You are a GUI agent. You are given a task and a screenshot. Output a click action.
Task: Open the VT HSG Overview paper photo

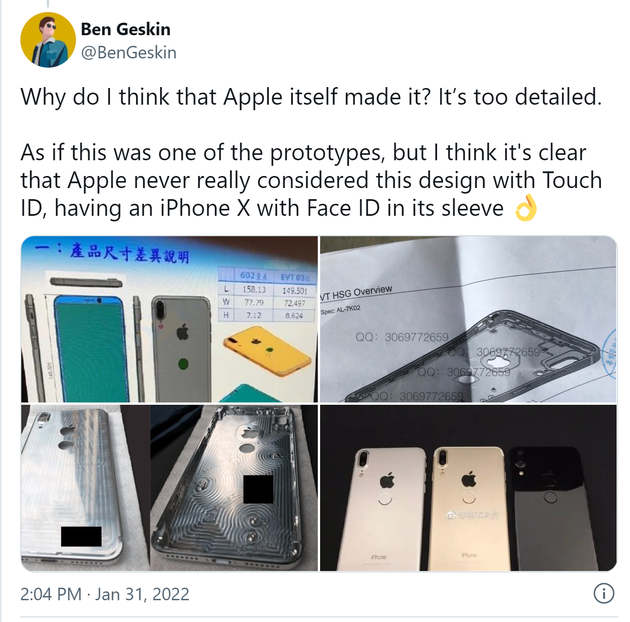coord(468,319)
